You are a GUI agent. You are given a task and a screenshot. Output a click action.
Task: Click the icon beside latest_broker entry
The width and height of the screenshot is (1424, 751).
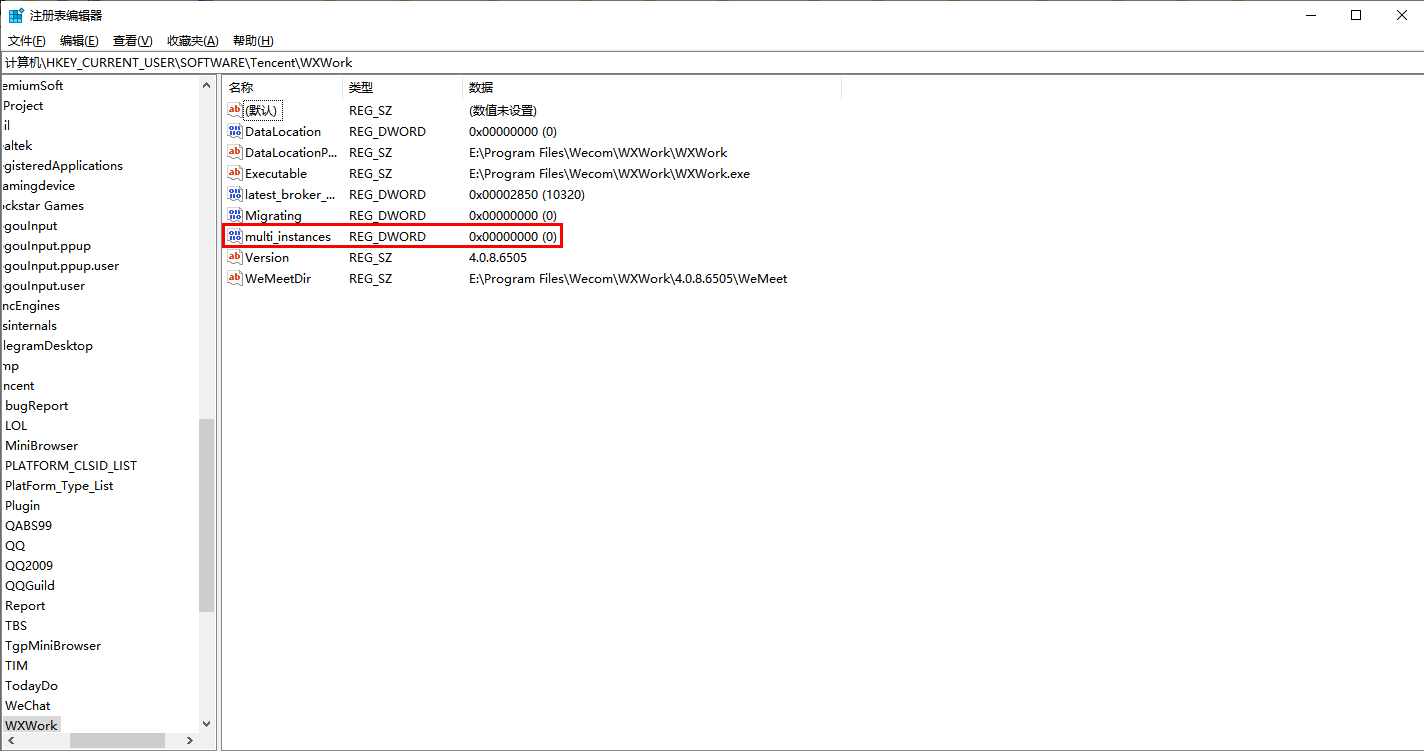(x=235, y=194)
